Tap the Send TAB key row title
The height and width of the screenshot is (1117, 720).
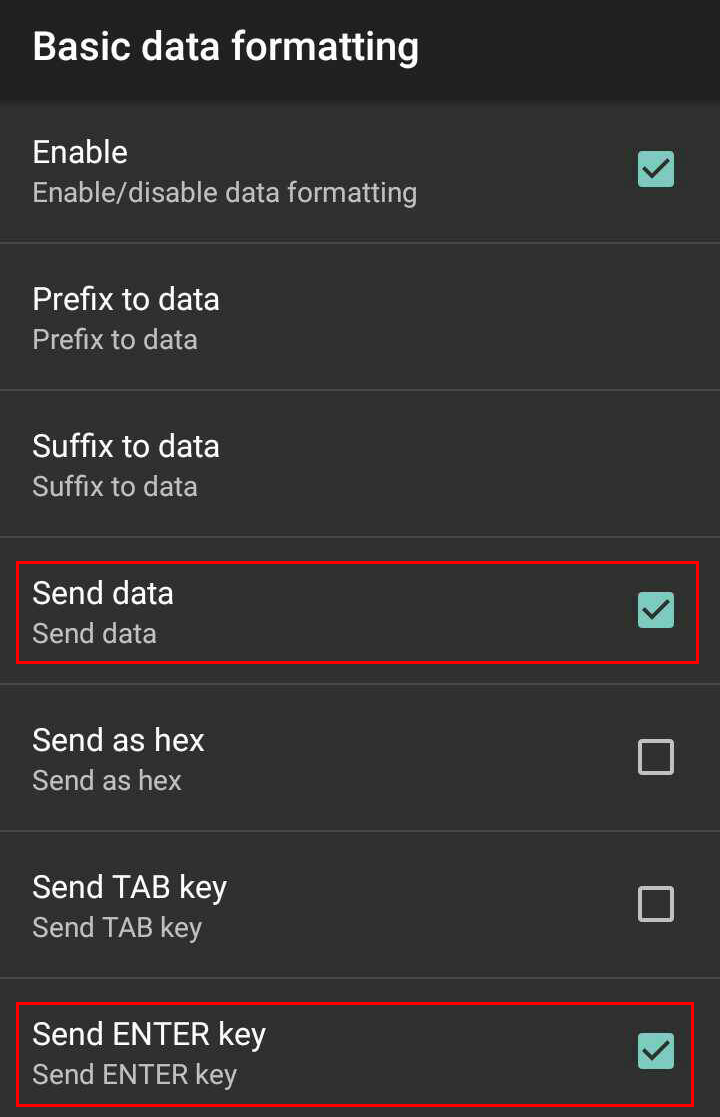pyautogui.click(x=129, y=887)
